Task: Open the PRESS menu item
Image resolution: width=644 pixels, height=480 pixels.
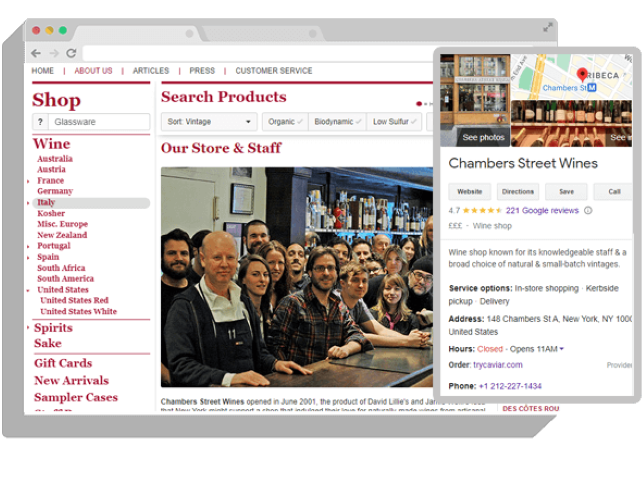Action: 202,71
